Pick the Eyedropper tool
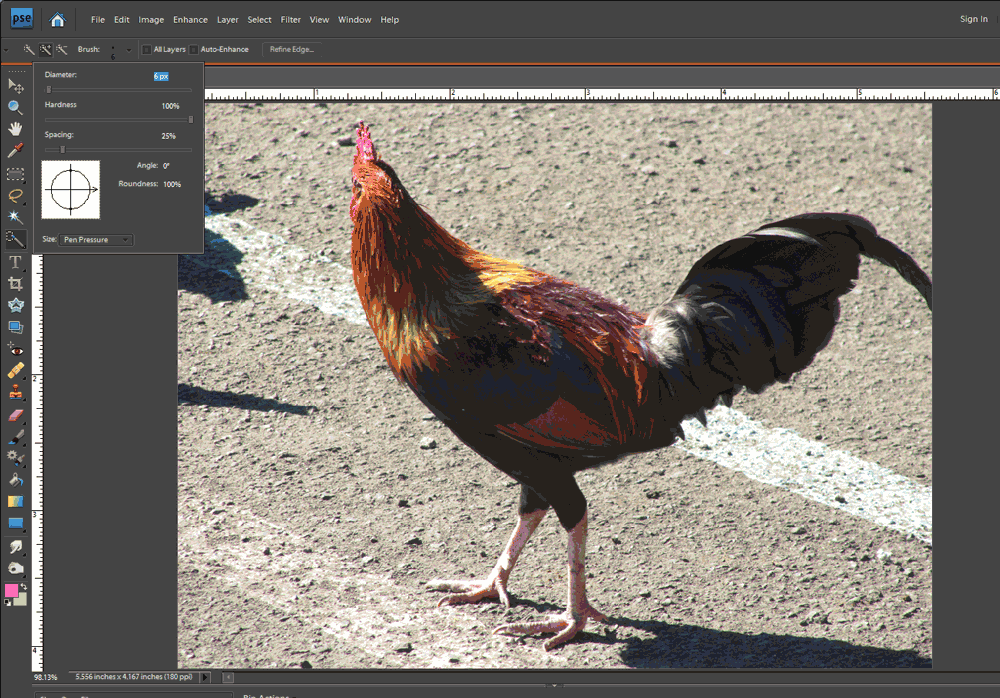 pyautogui.click(x=15, y=151)
